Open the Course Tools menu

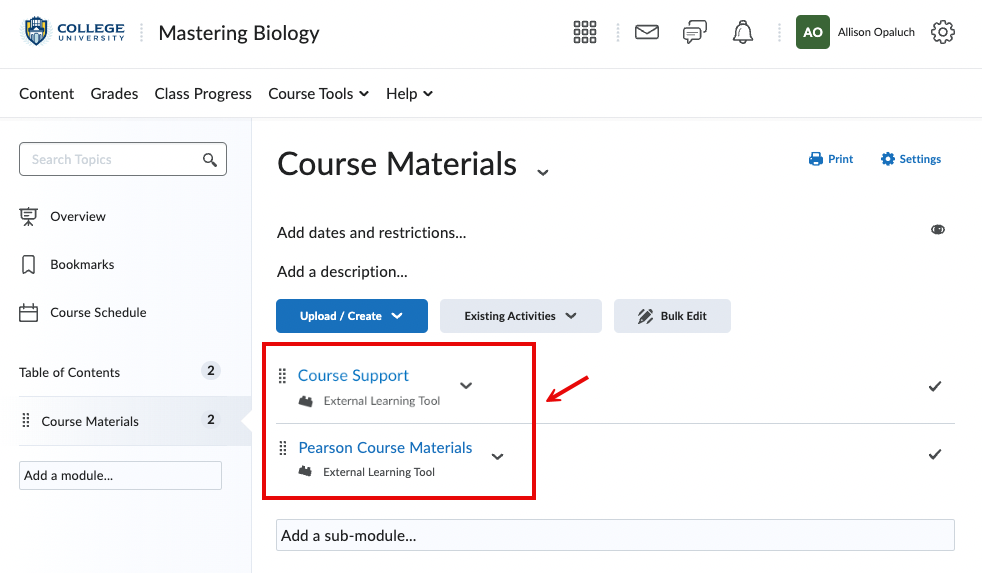click(x=318, y=93)
